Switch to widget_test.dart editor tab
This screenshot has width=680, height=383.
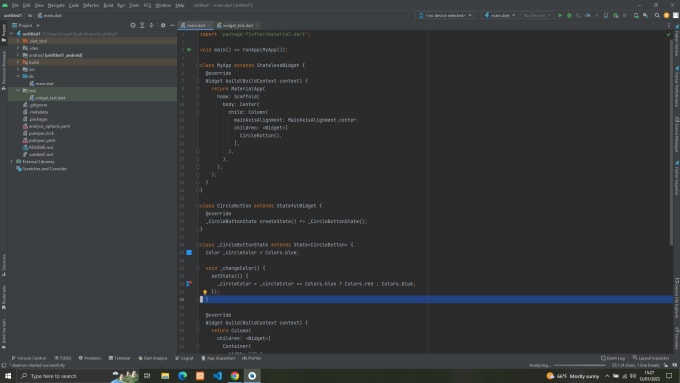click(238, 25)
